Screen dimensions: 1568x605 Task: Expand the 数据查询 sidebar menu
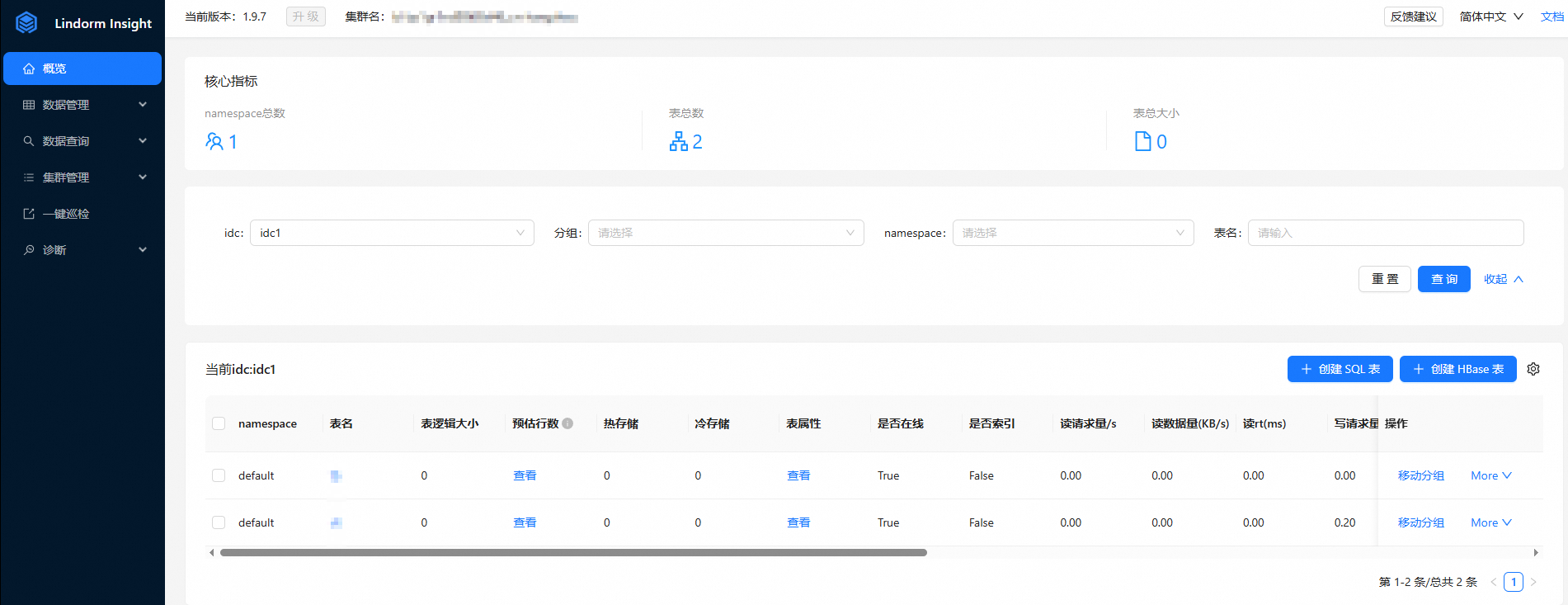82,141
